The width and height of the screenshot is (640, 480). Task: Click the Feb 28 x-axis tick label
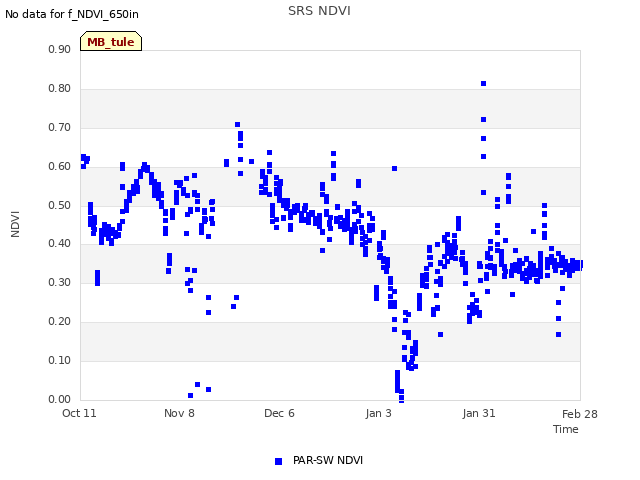[580, 414]
